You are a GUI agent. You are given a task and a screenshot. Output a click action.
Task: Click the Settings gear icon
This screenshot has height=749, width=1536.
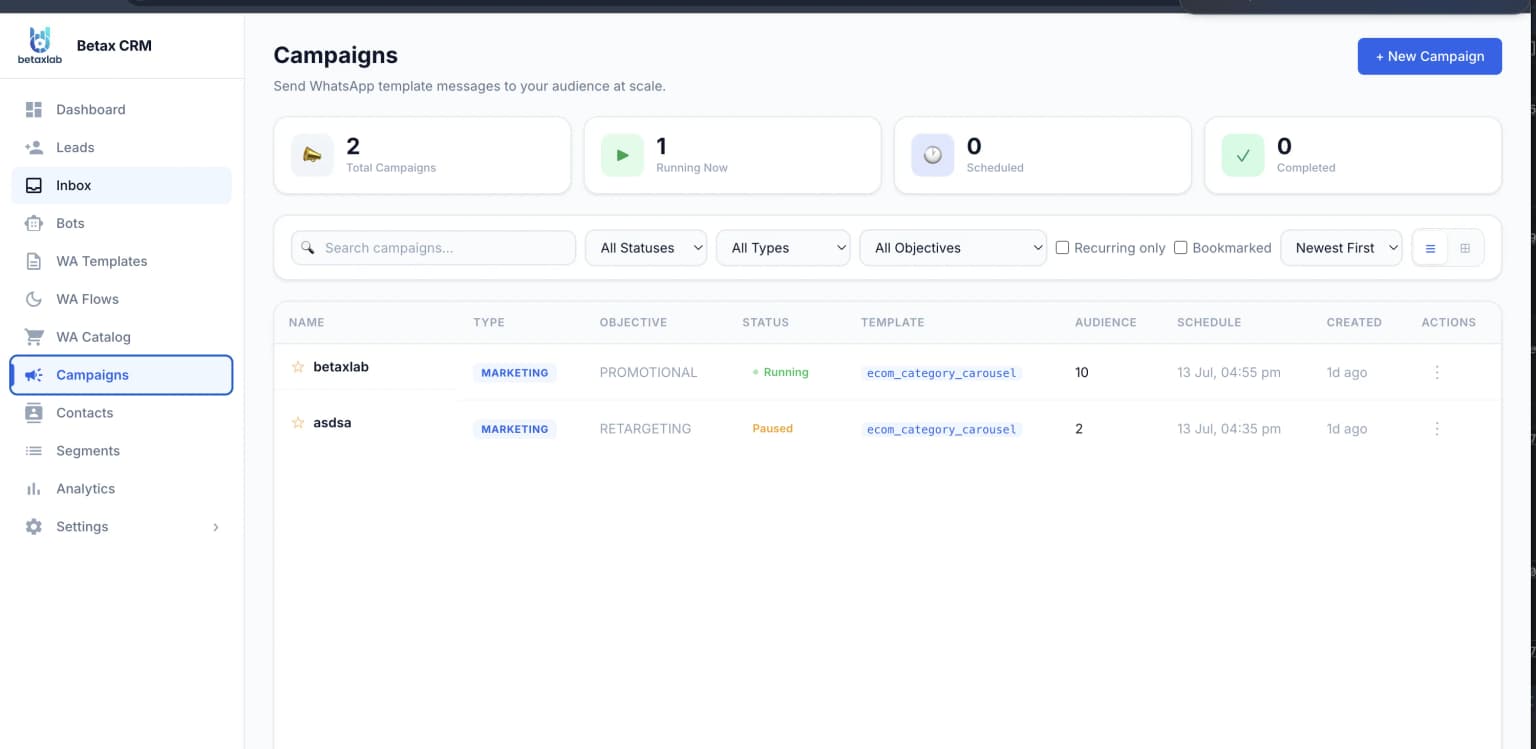pyautogui.click(x=34, y=527)
